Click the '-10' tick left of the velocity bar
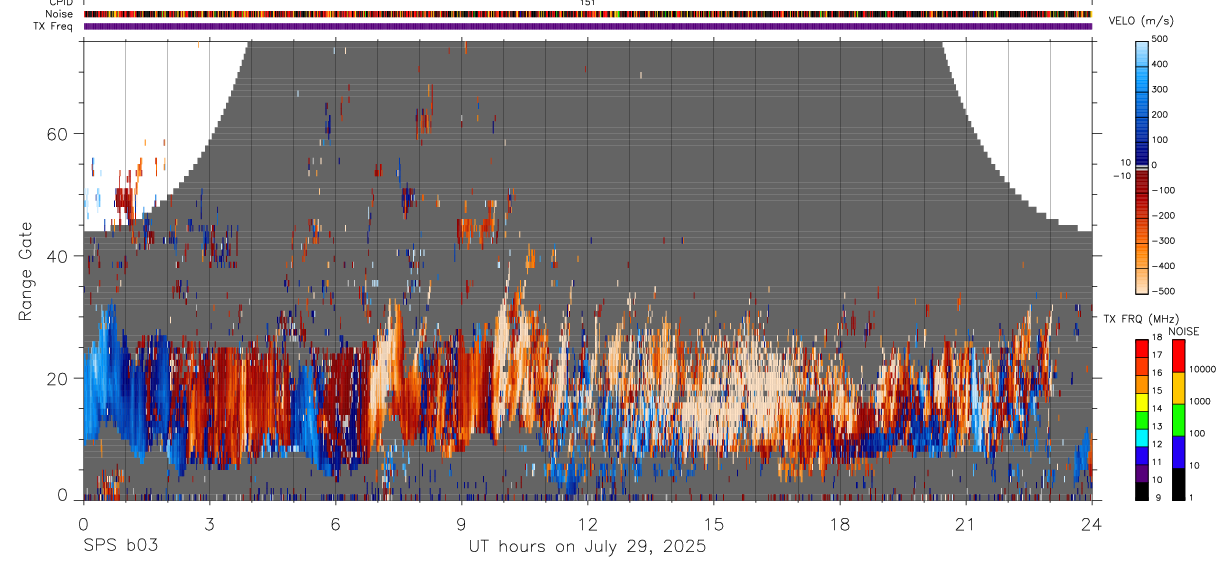The width and height of the screenshot is (1228, 567). (1120, 176)
